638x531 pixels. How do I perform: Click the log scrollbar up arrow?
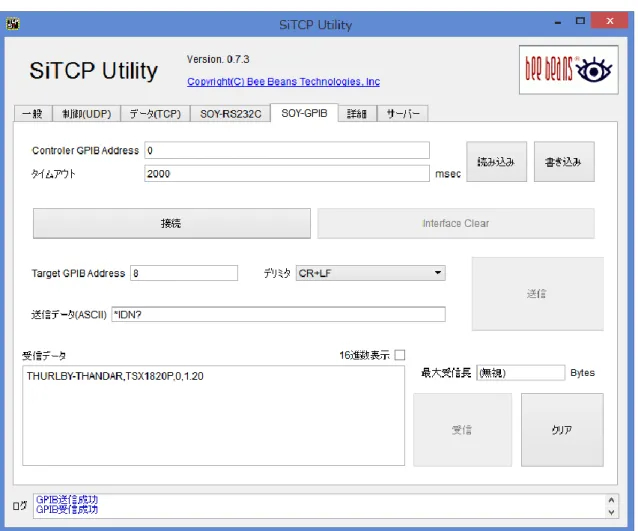pyautogui.click(x=611, y=500)
